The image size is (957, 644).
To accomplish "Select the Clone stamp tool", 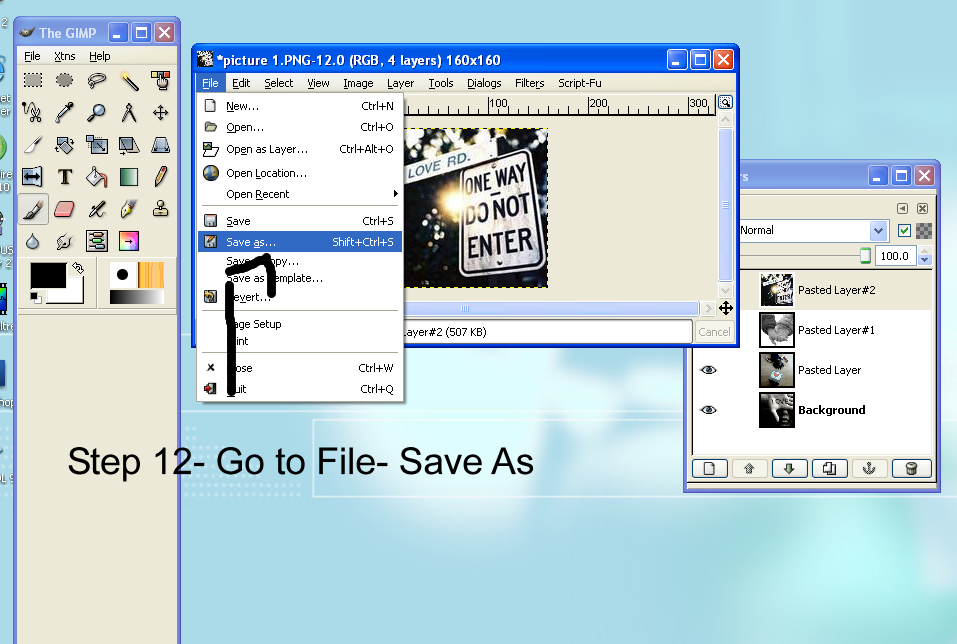I will point(161,209).
